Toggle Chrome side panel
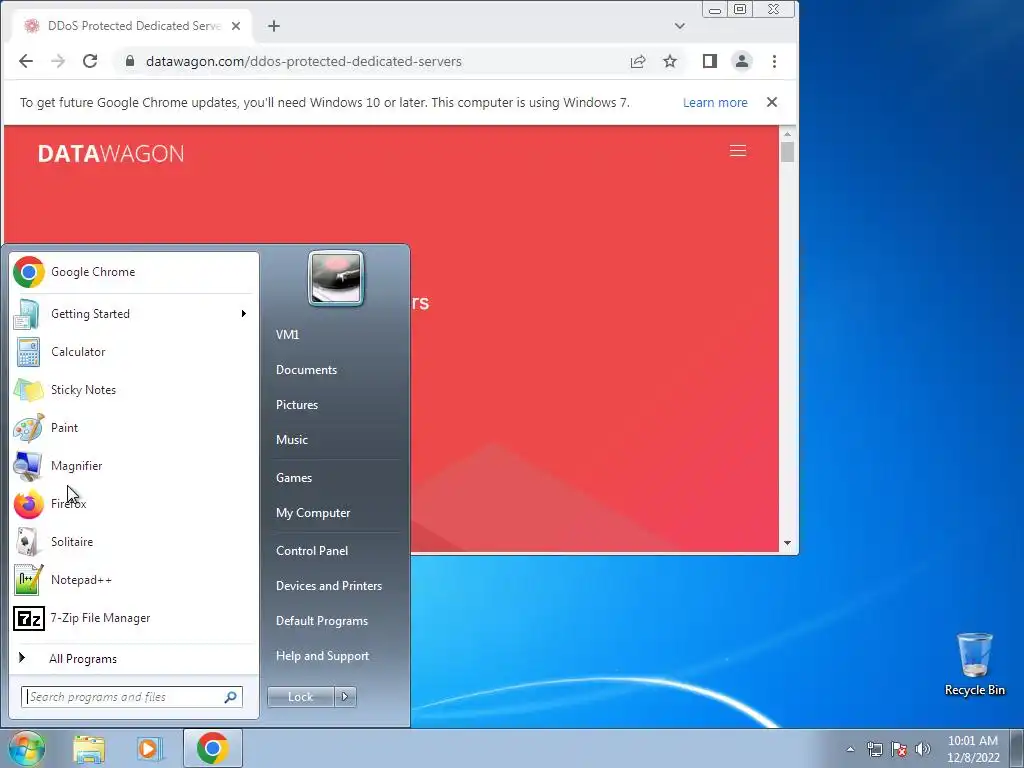 (710, 61)
